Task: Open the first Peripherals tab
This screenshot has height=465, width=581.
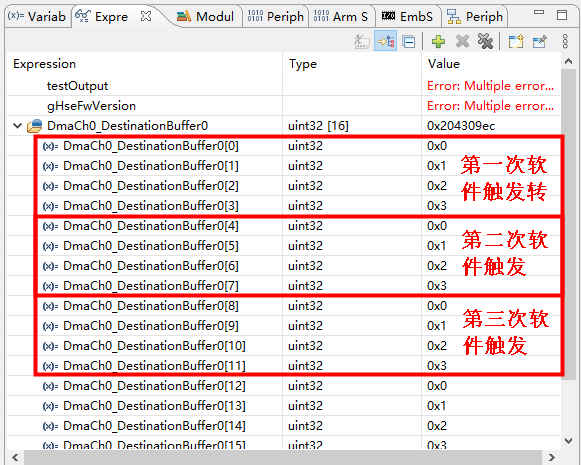Action: (x=276, y=17)
